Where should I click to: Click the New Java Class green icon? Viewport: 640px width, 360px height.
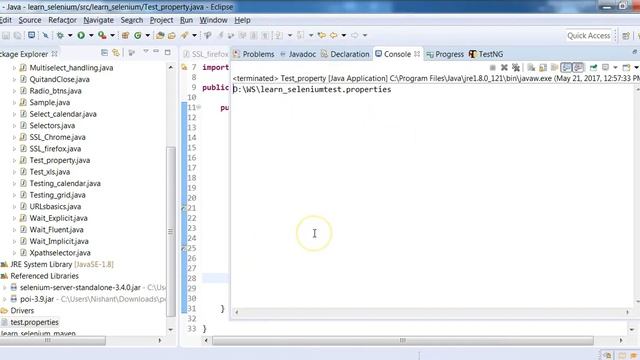tap(138, 36)
